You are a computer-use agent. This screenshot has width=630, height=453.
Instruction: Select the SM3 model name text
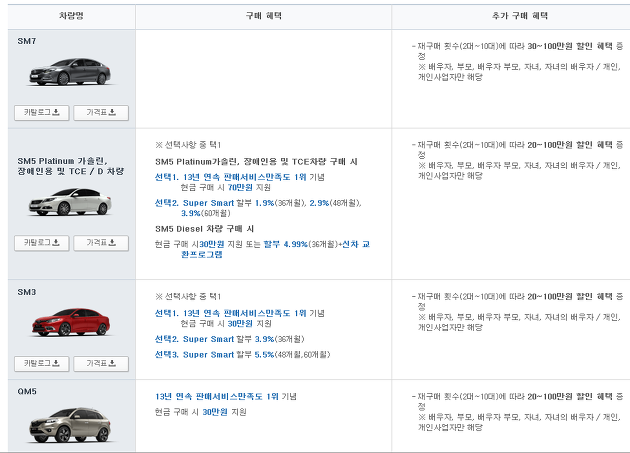pos(27,292)
